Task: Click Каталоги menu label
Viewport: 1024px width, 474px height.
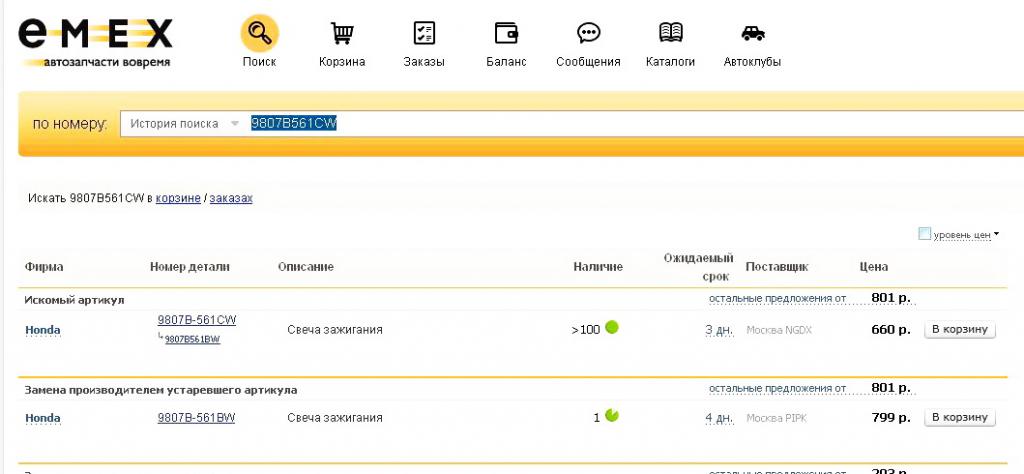Action: (671, 62)
